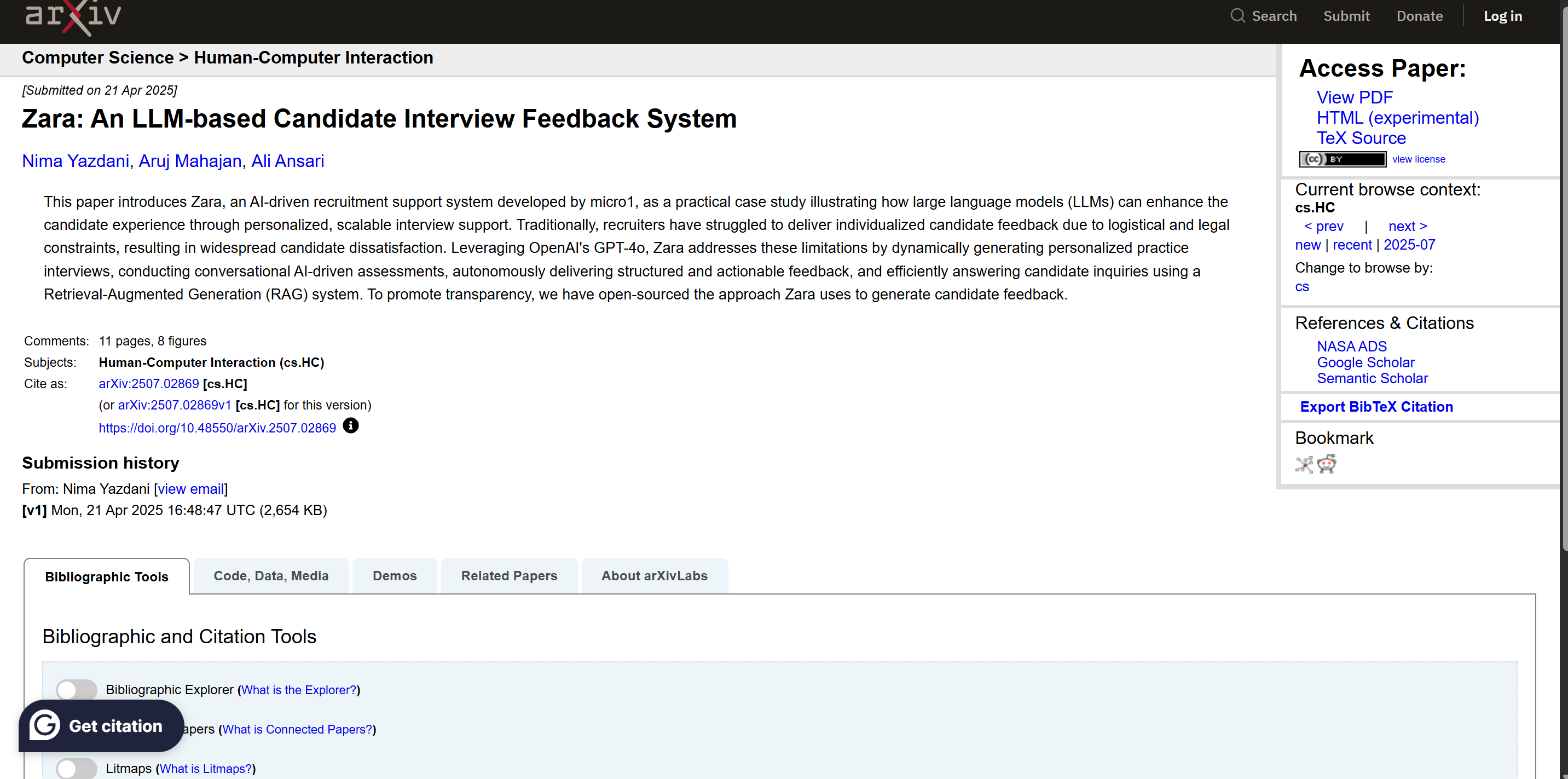Open the NASA ADS link
This screenshot has width=1568, height=779.
click(1351, 346)
